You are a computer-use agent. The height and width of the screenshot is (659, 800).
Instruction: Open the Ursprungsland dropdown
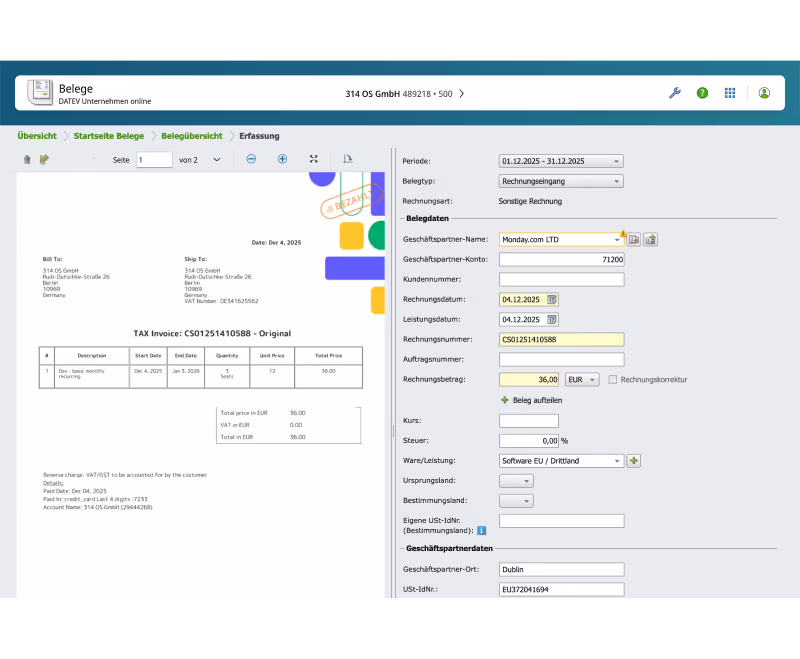[516, 480]
